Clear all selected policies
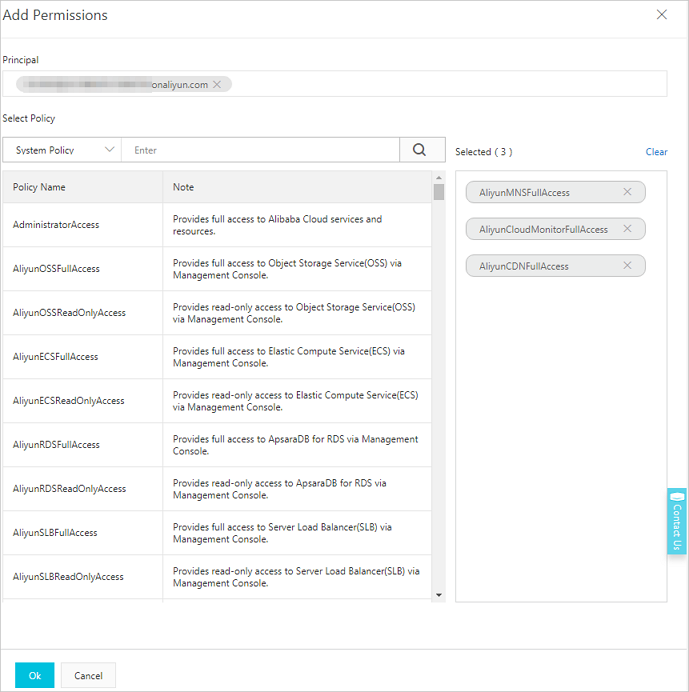 pyautogui.click(x=656, y=152)
